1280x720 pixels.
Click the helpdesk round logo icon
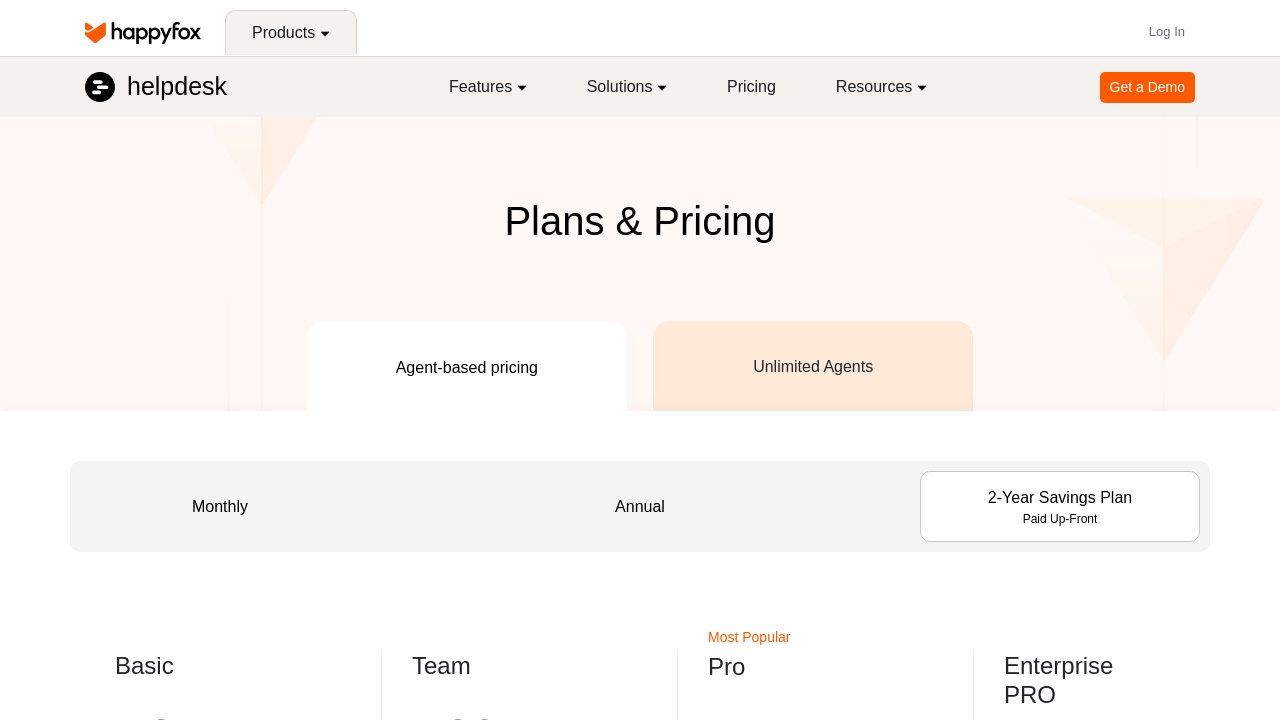pos(100,87)
